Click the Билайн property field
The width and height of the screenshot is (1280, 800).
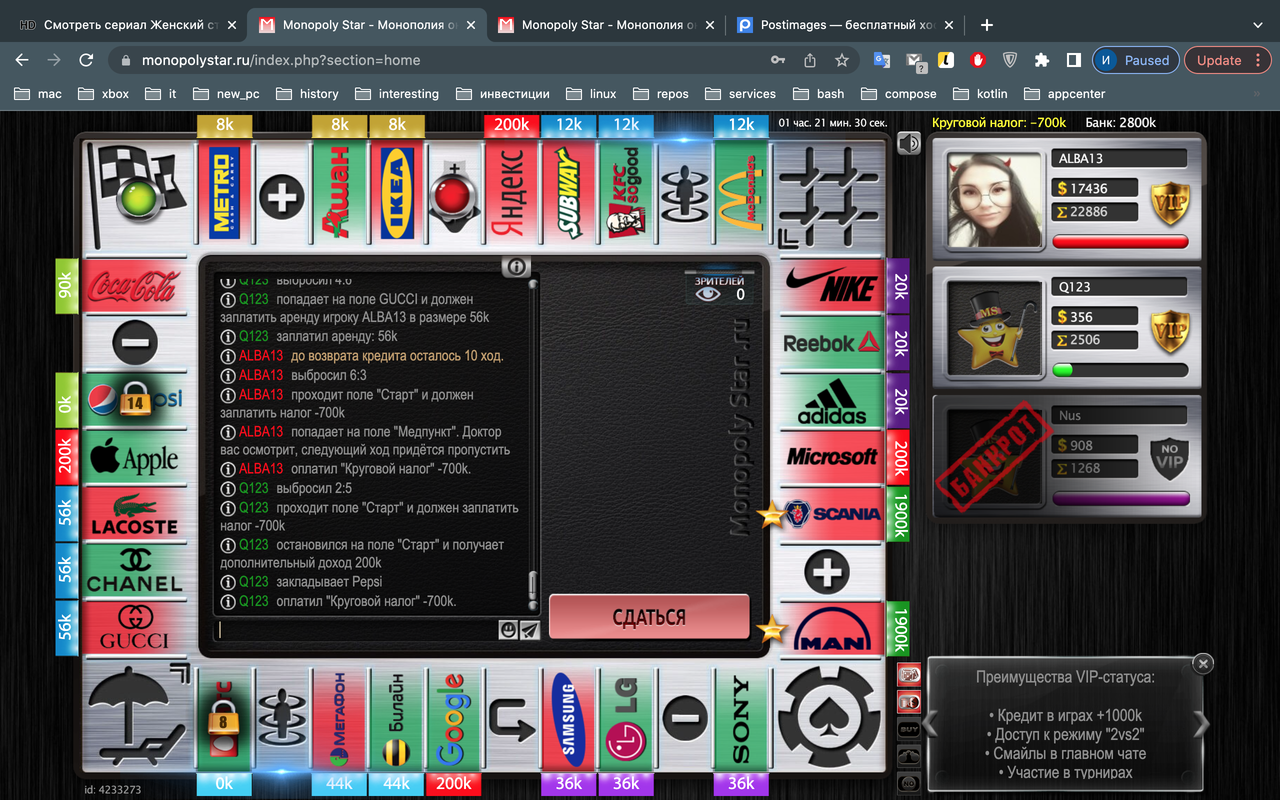[397, 718]
